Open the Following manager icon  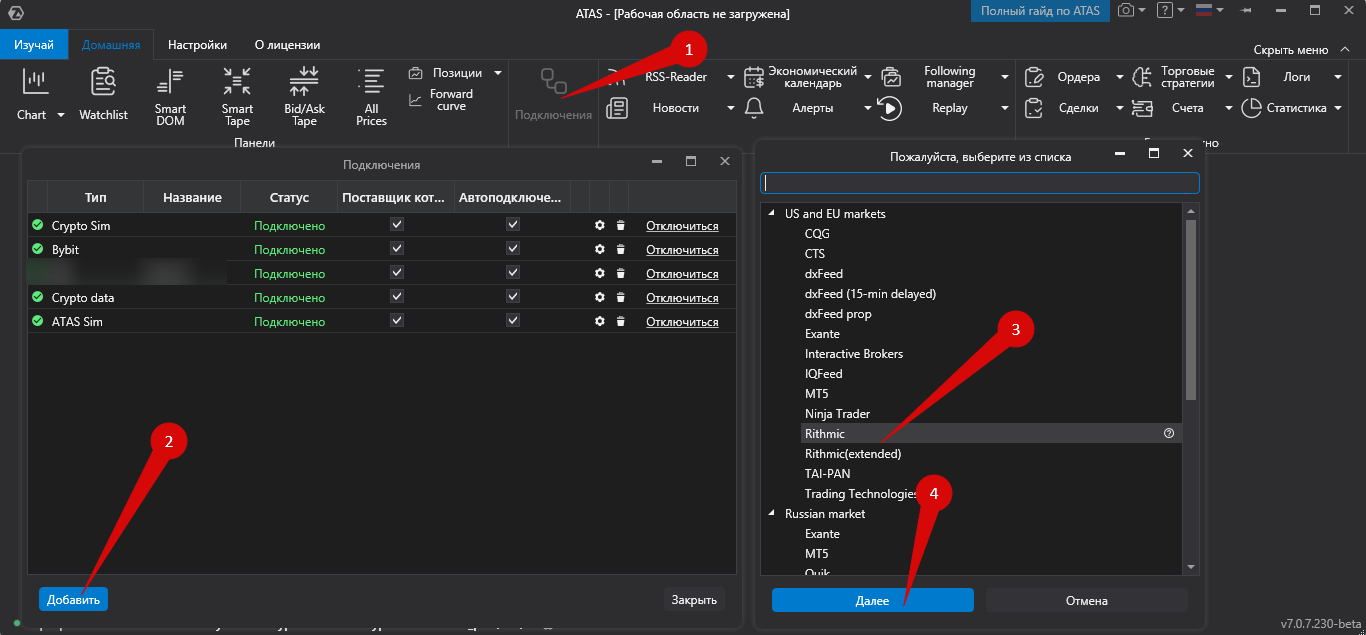[x=890, y=77]
